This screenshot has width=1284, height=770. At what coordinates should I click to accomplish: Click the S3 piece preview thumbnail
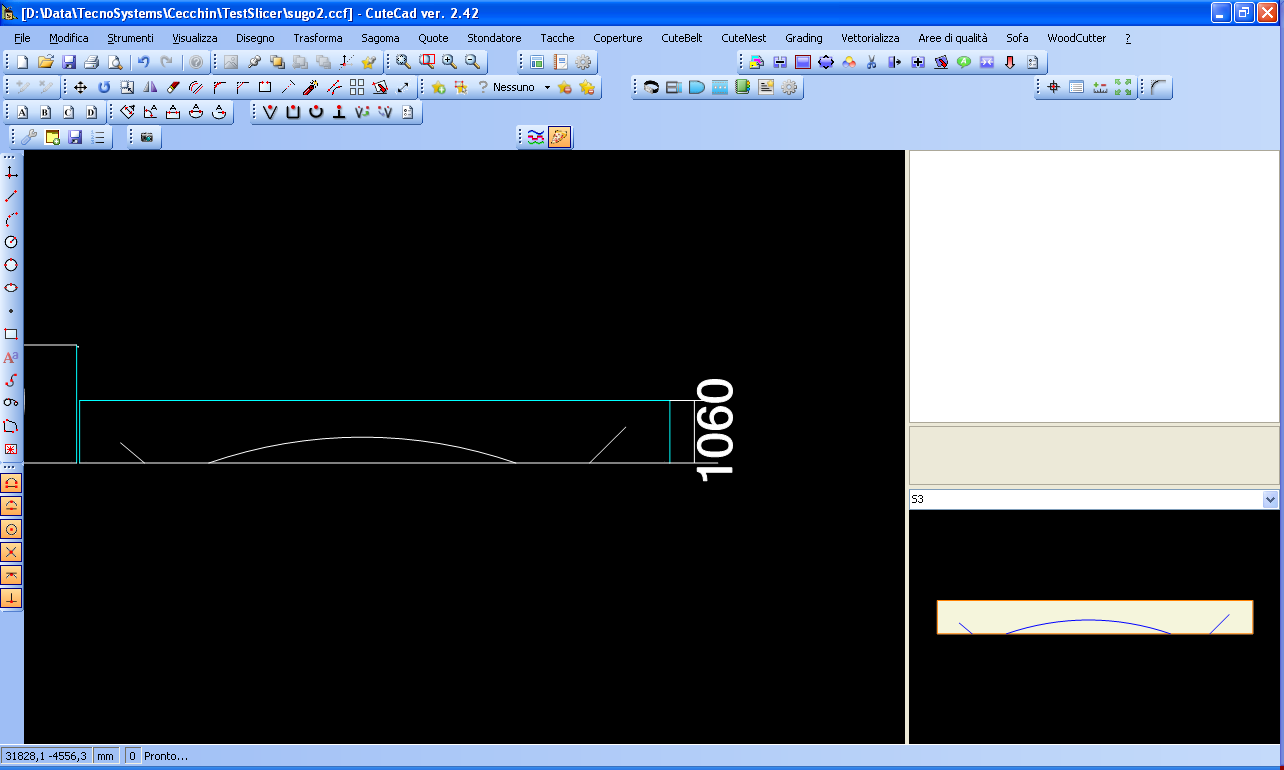pos(1094,617)
